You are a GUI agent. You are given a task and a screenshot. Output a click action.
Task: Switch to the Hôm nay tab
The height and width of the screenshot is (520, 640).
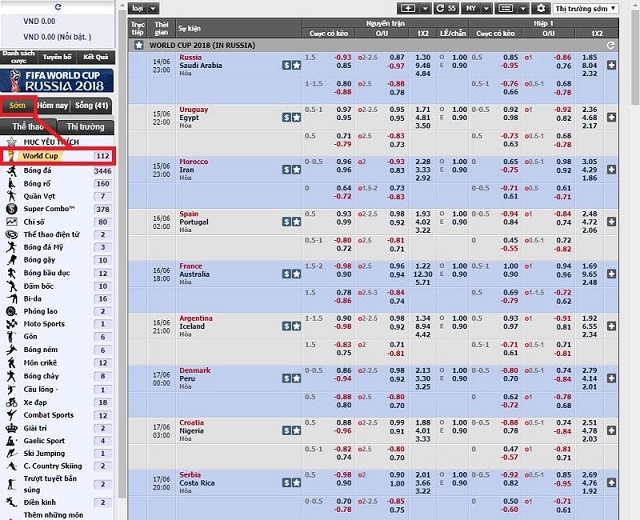[53, 105]
